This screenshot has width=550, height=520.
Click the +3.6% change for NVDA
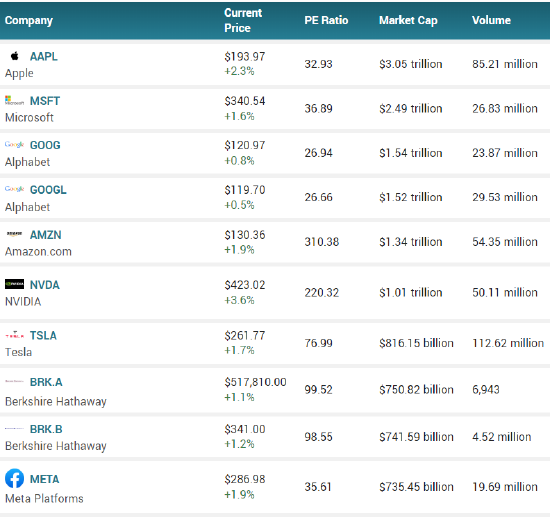239,300
